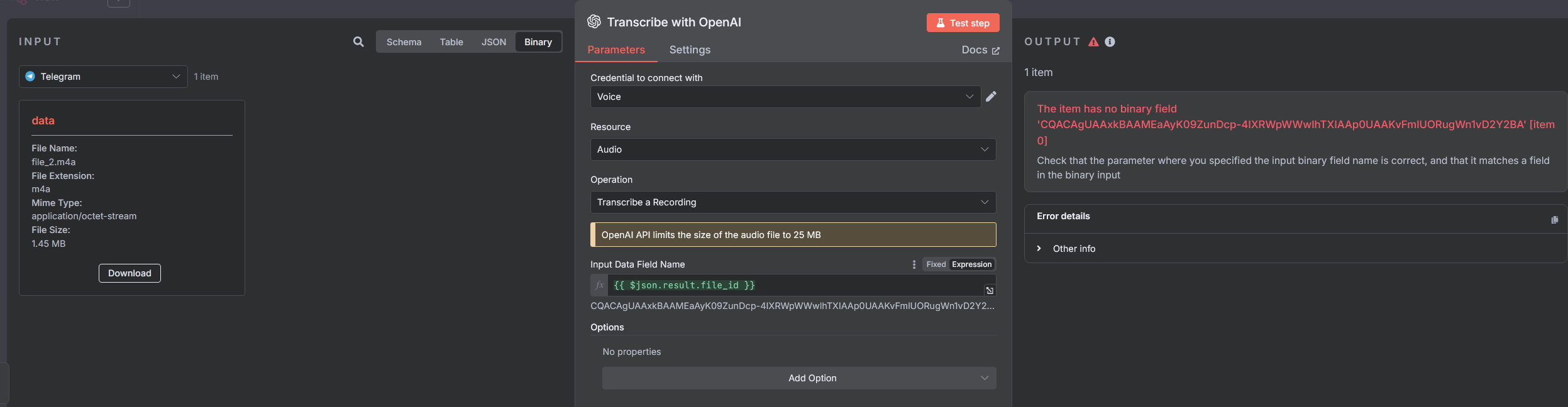This screenshot has width=1568, height=407.
Task: Click the 'application/octet-stream' mime type value
Action: pos(84,216)
